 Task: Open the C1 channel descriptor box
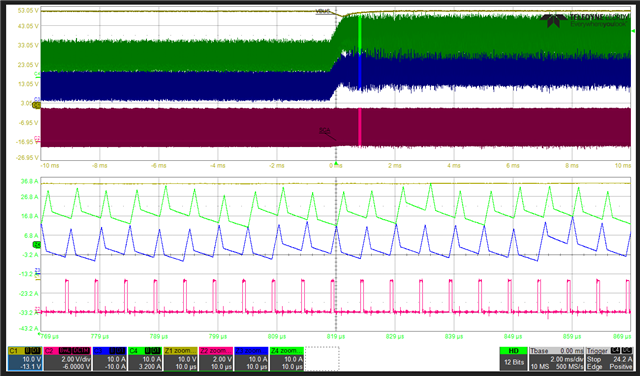(24, 358)
